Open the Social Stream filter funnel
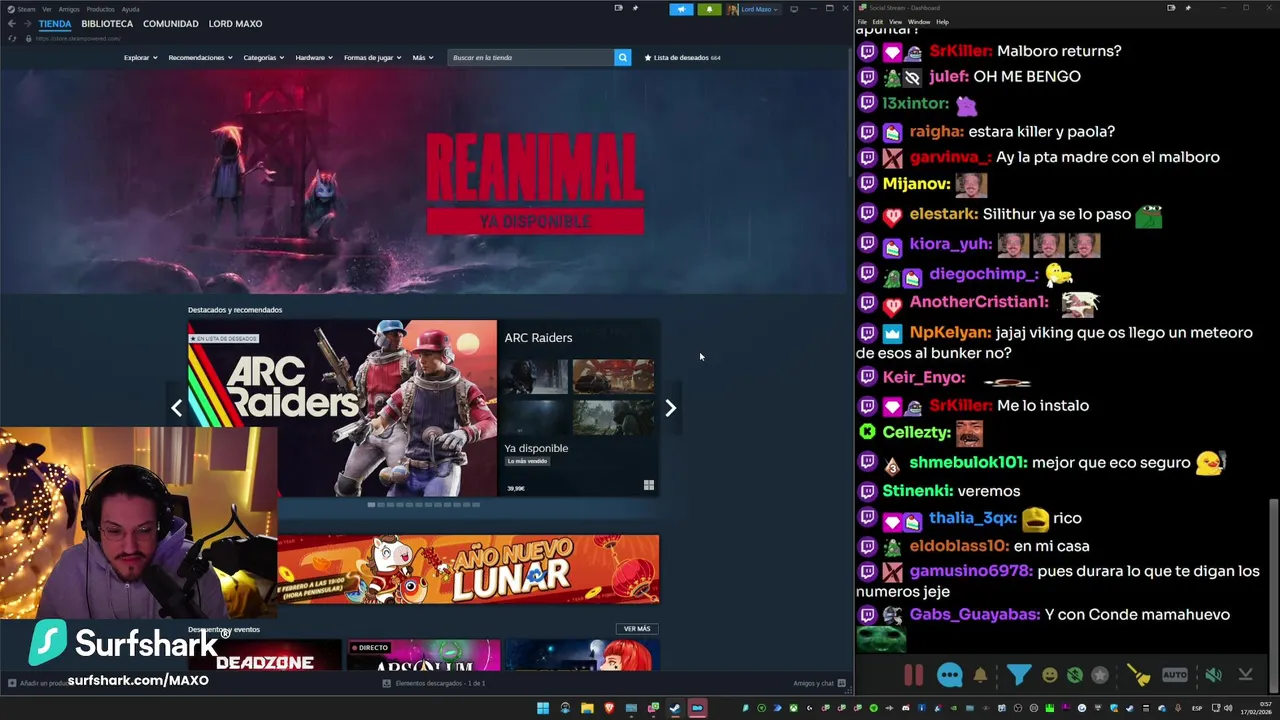Viewport: 1280px width, 720px height. pos(1018,675)
